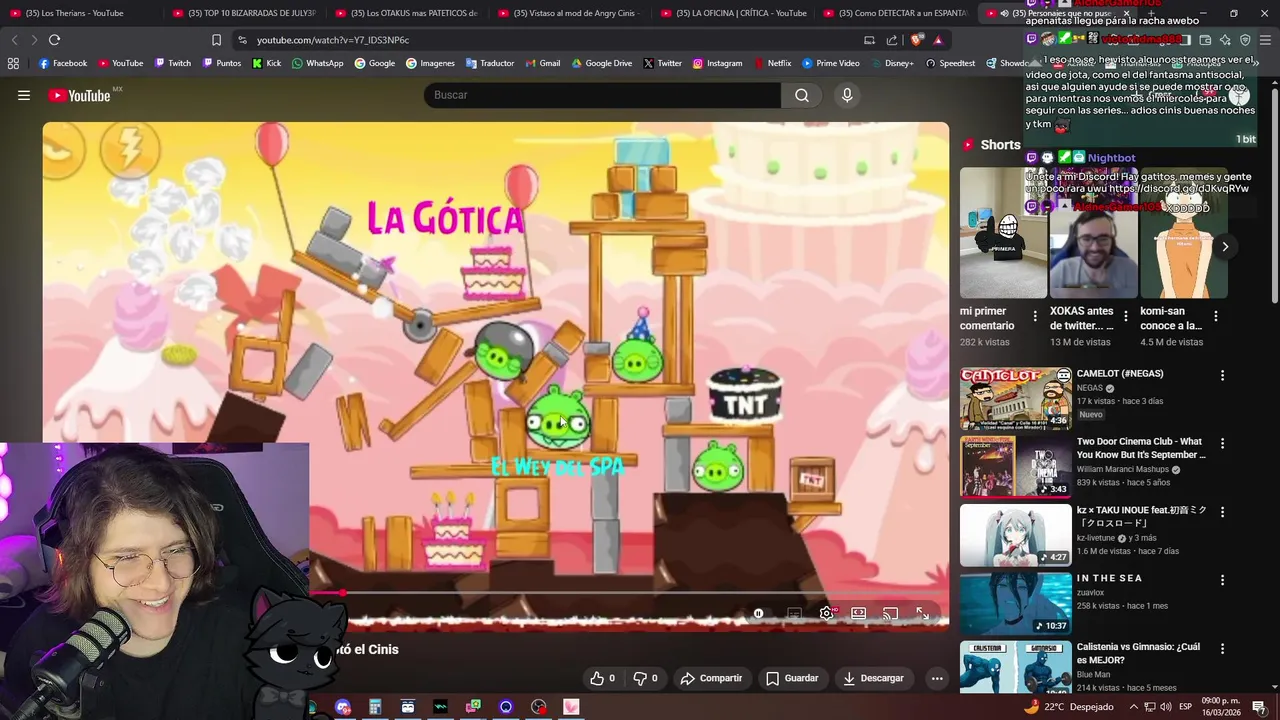Open the WhatsApp bookmark
Viewport: 1280px width, 720px height.
point(317,63)
